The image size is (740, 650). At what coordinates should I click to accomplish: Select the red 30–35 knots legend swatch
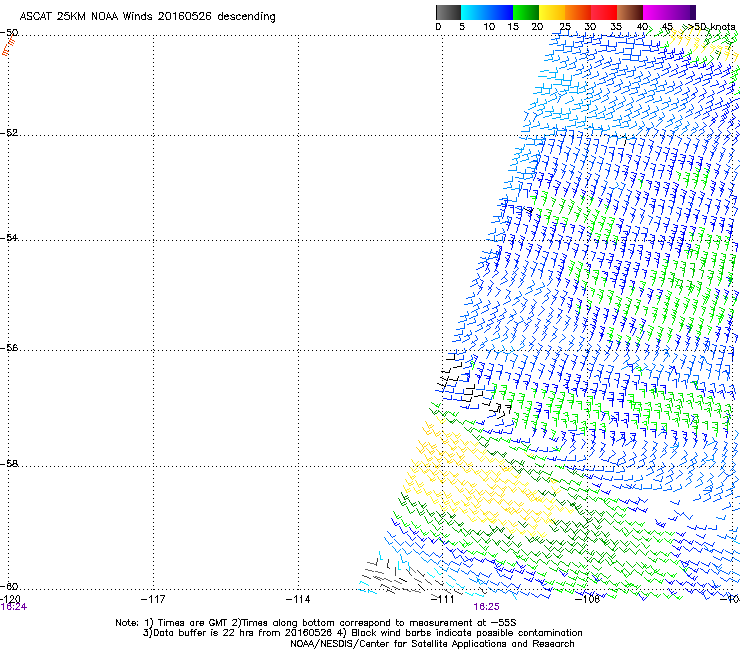[x=604, y=12]
